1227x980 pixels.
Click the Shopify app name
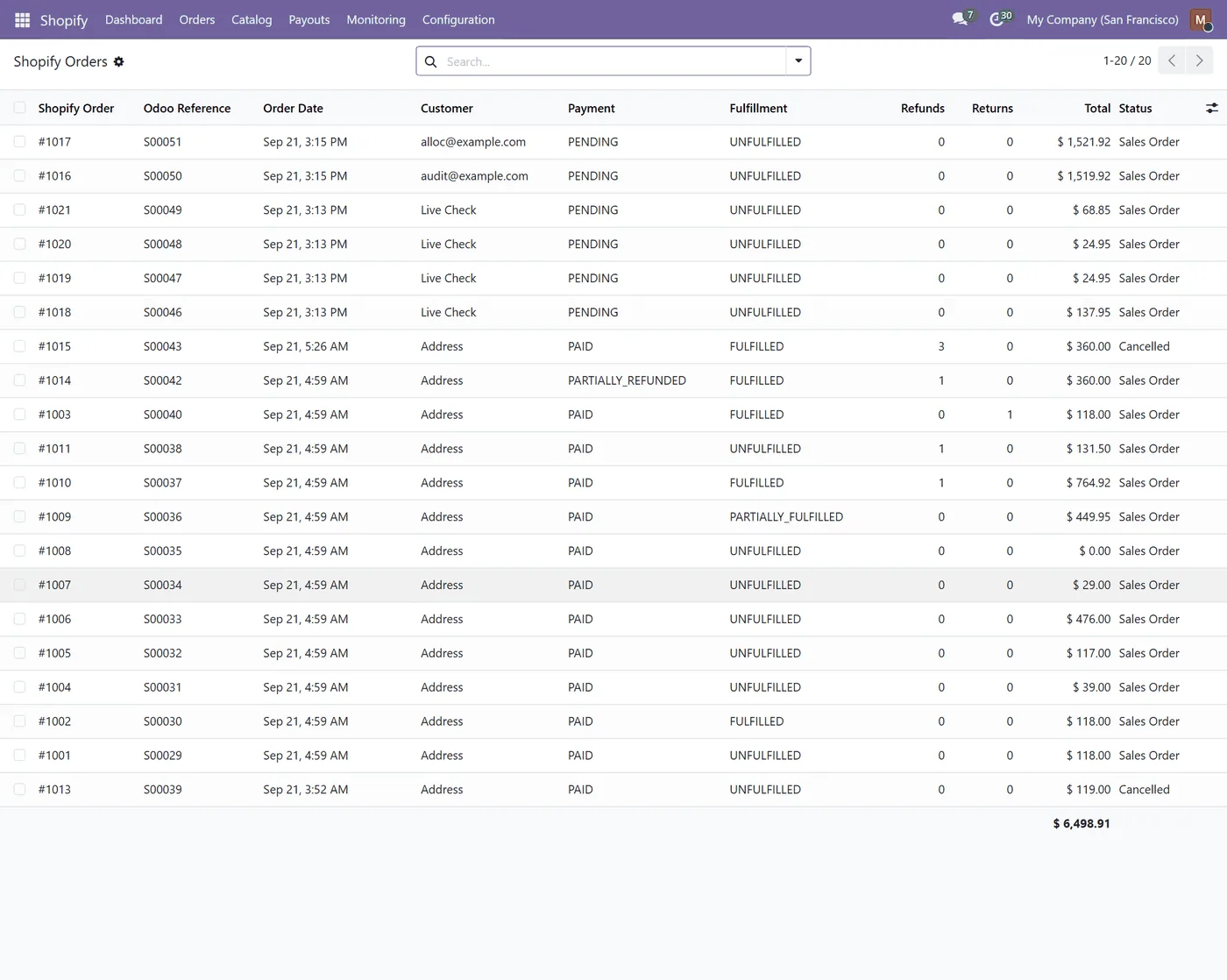click(x=64, y=19)
